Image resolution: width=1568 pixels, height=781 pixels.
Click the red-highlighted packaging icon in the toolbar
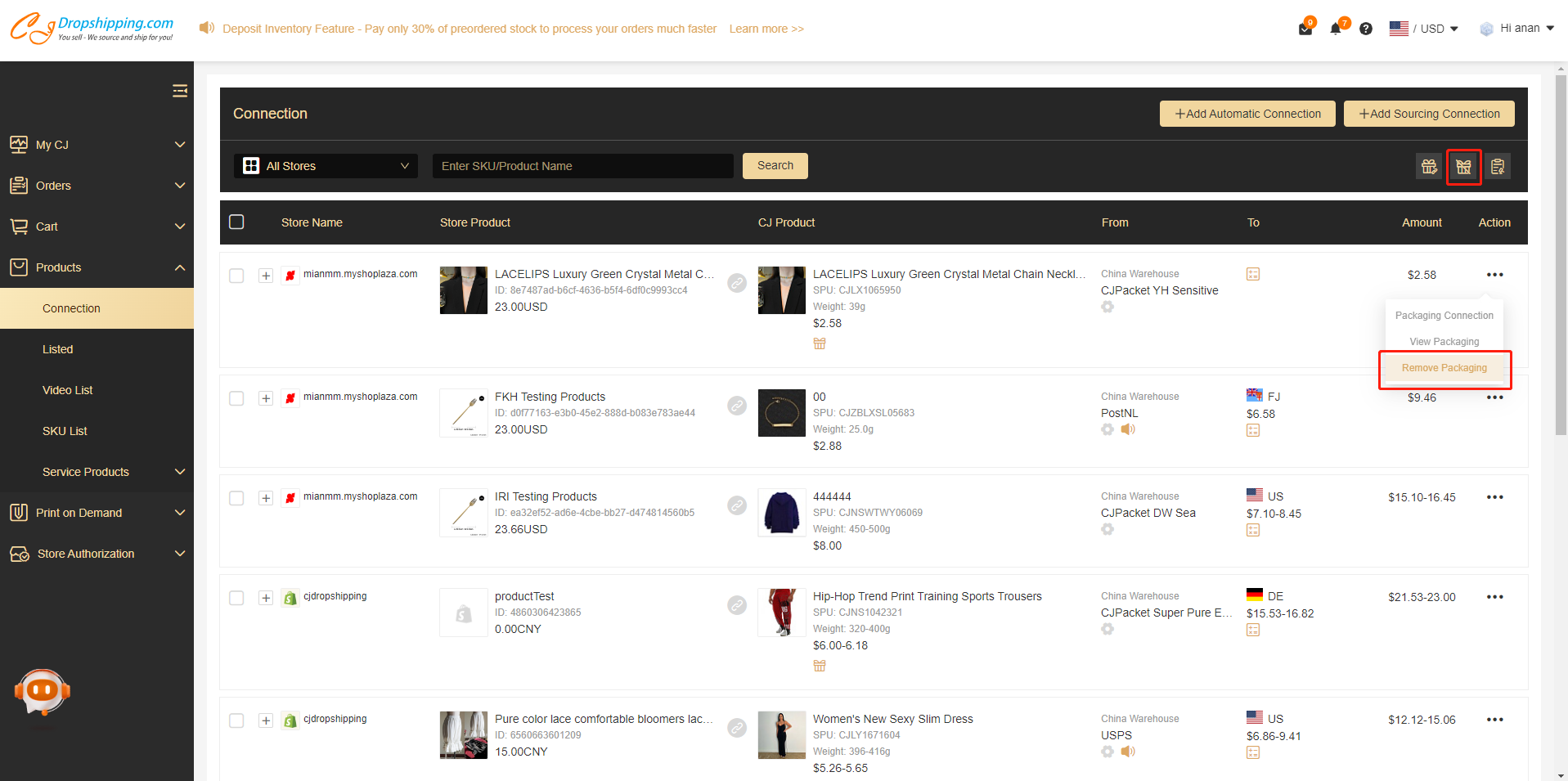click(1463, 167)
